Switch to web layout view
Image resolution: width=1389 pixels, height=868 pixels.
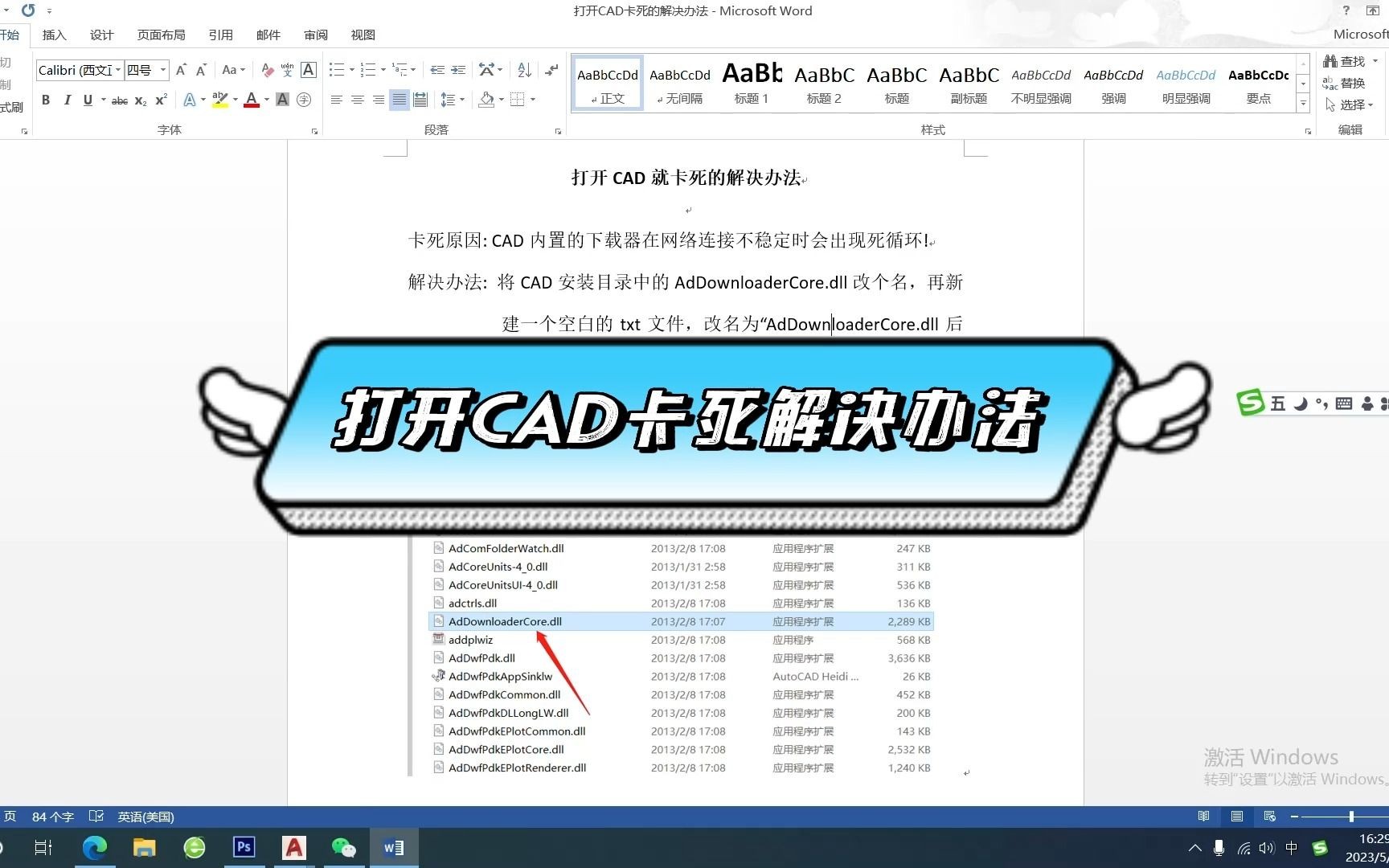pyautogui.click(x=1270, y=817)
